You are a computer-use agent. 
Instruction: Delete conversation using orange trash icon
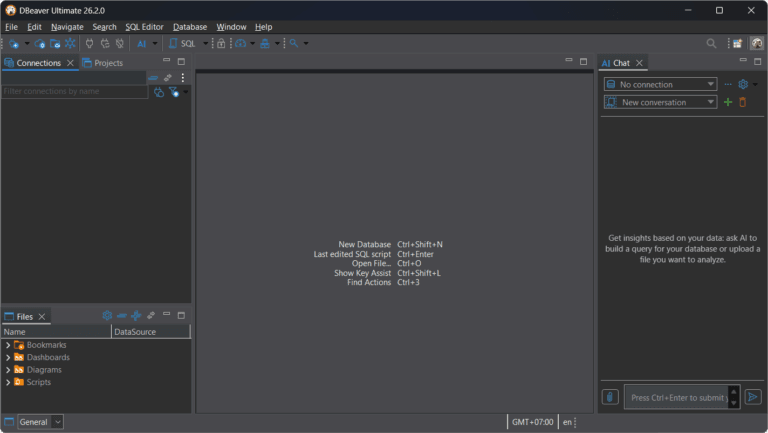743,102
